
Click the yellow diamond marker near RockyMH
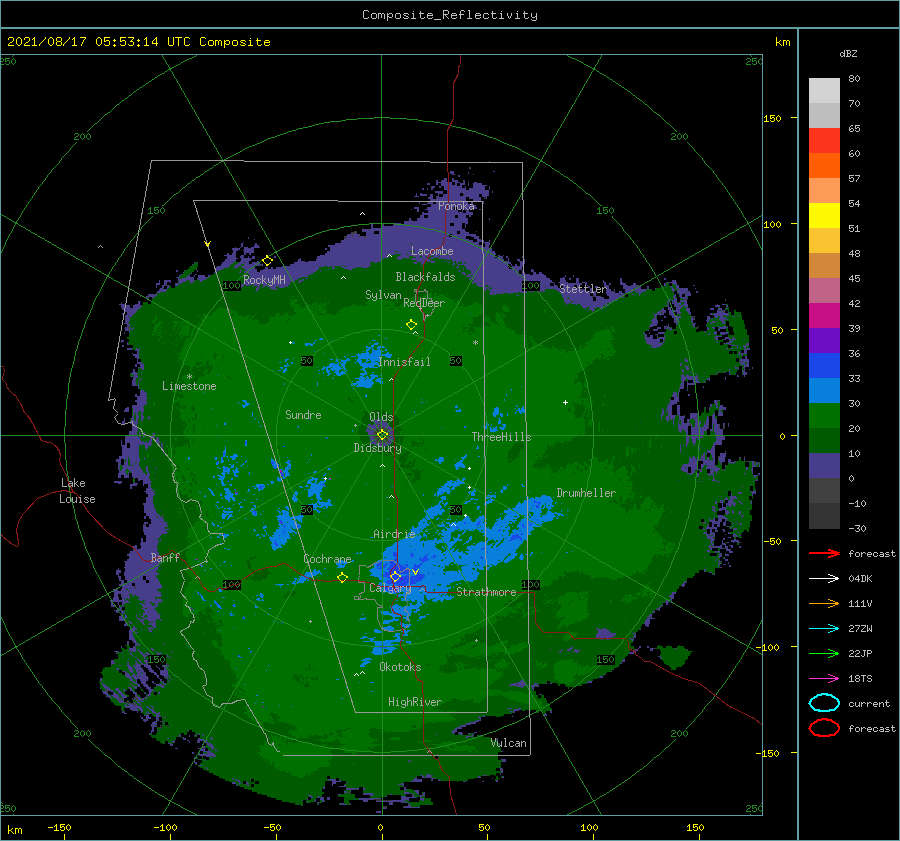pos(267,261)
